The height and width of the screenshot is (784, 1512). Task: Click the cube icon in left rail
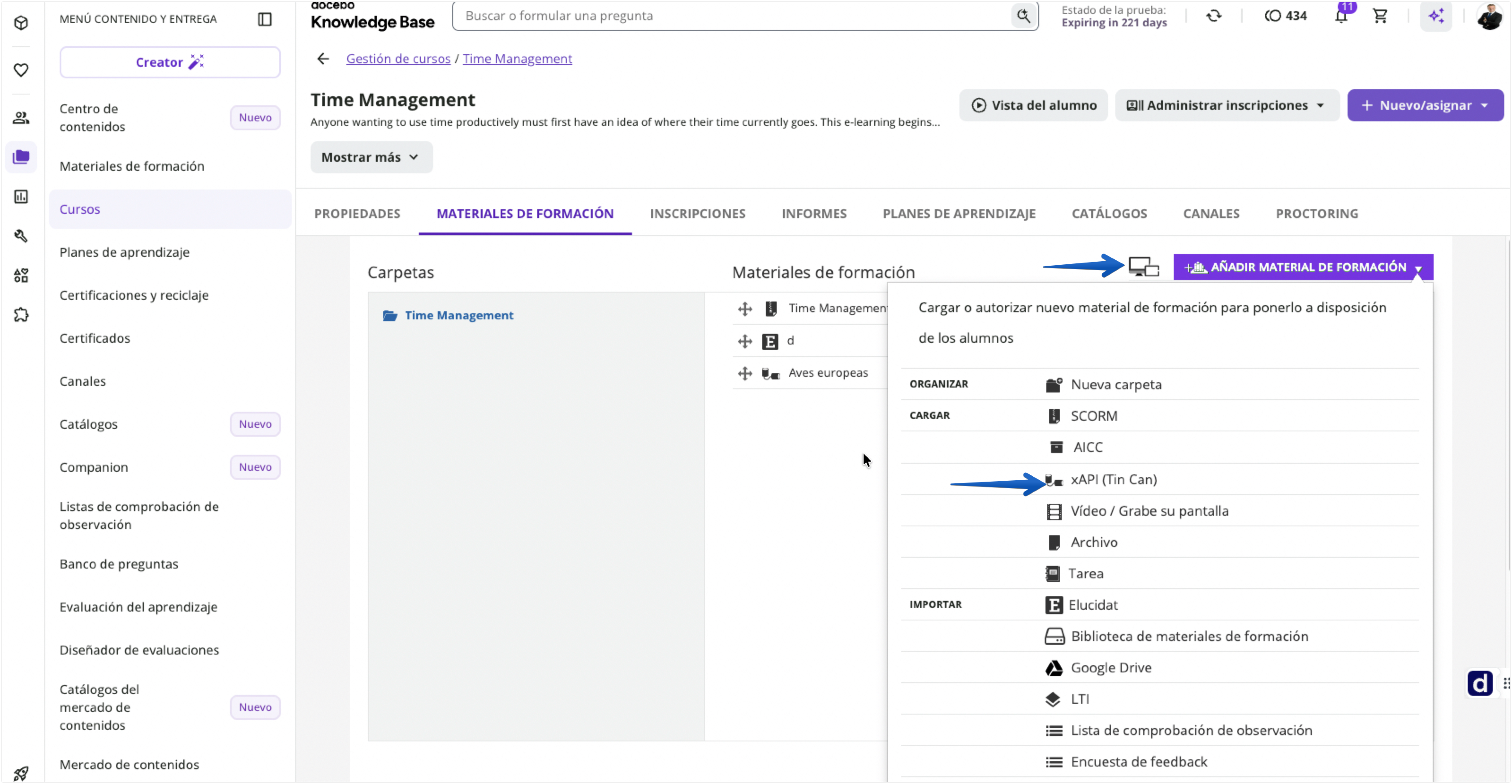click(x=21, y=23)
